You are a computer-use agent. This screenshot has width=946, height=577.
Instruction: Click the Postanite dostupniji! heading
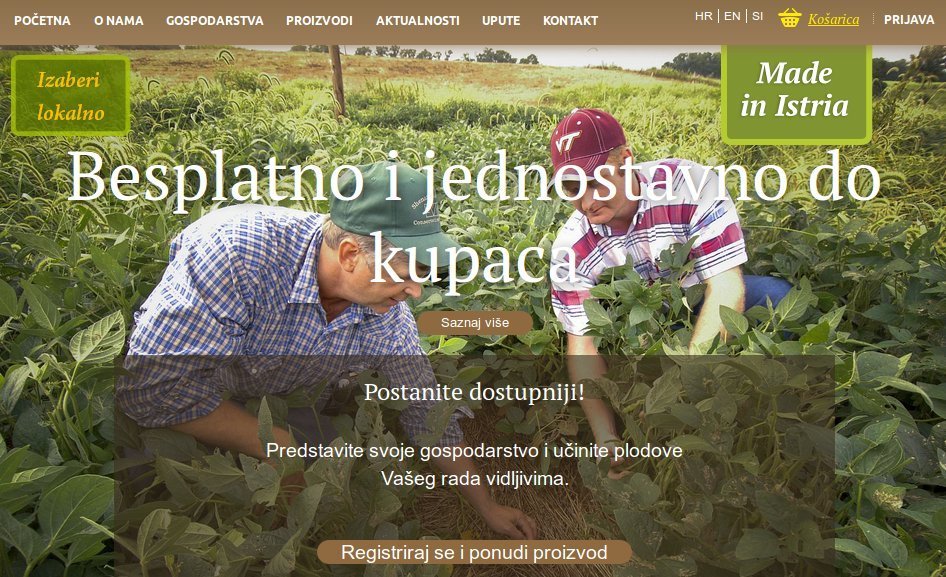point(474,392)
